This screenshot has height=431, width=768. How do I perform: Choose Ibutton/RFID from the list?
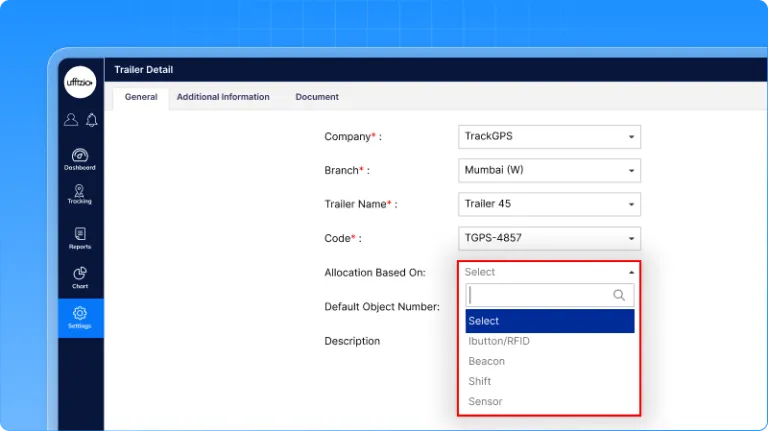pos(499,341)
